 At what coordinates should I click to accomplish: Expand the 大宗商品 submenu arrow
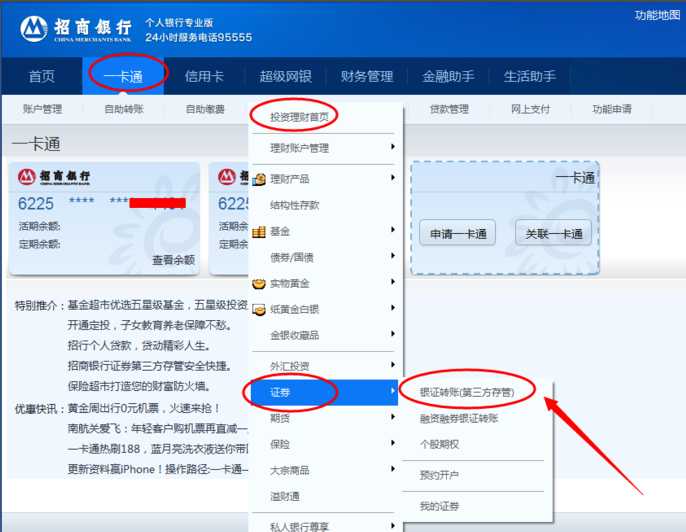click(x=392, y=470)
